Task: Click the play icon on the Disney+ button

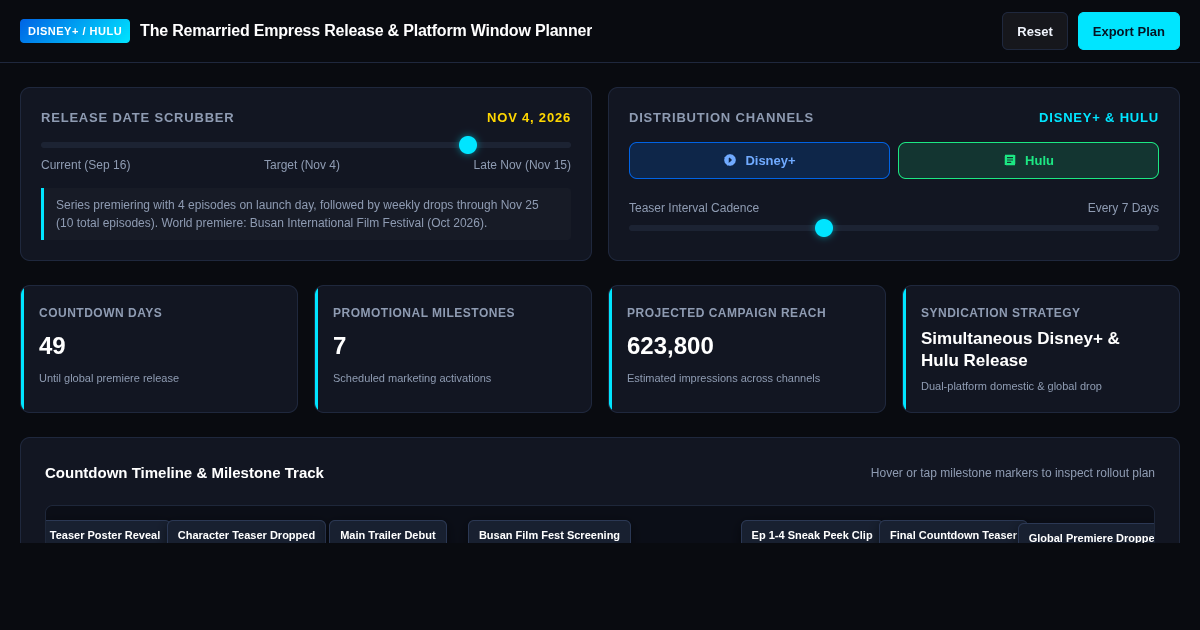Action: 730,160
